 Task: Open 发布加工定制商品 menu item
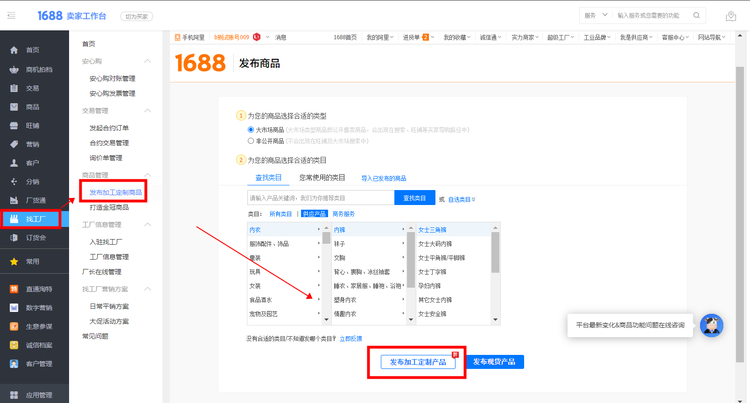(x=116, y=192)
